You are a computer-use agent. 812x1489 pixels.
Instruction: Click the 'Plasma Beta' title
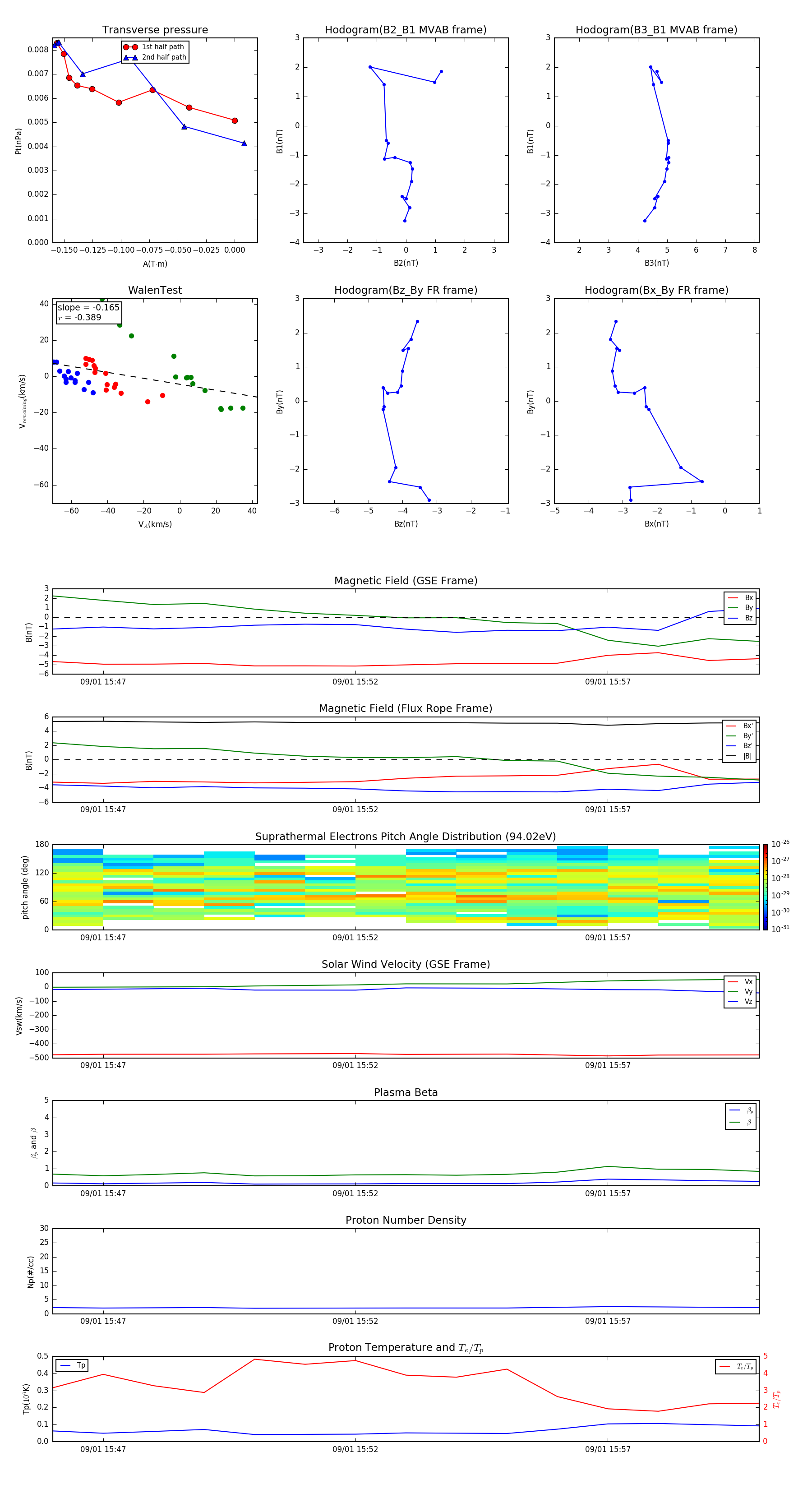[406, 1092]
